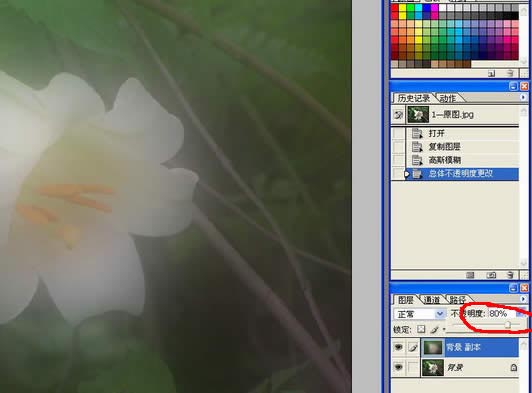This screenshot has height=393, width=532.
Task: Click the 背景 layer thumbnail
Action: pos(433,368)
